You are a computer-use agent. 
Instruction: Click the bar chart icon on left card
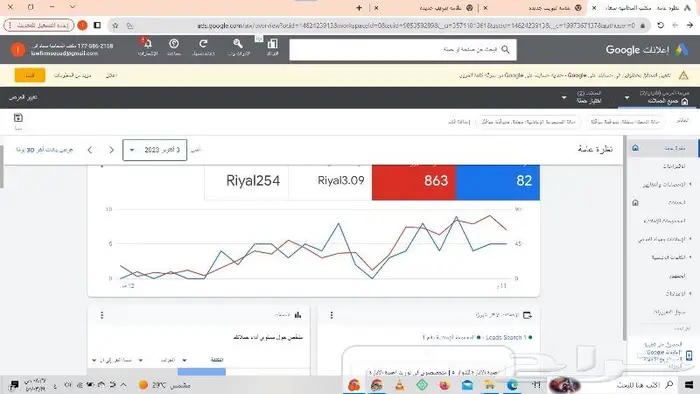[298, 315]
